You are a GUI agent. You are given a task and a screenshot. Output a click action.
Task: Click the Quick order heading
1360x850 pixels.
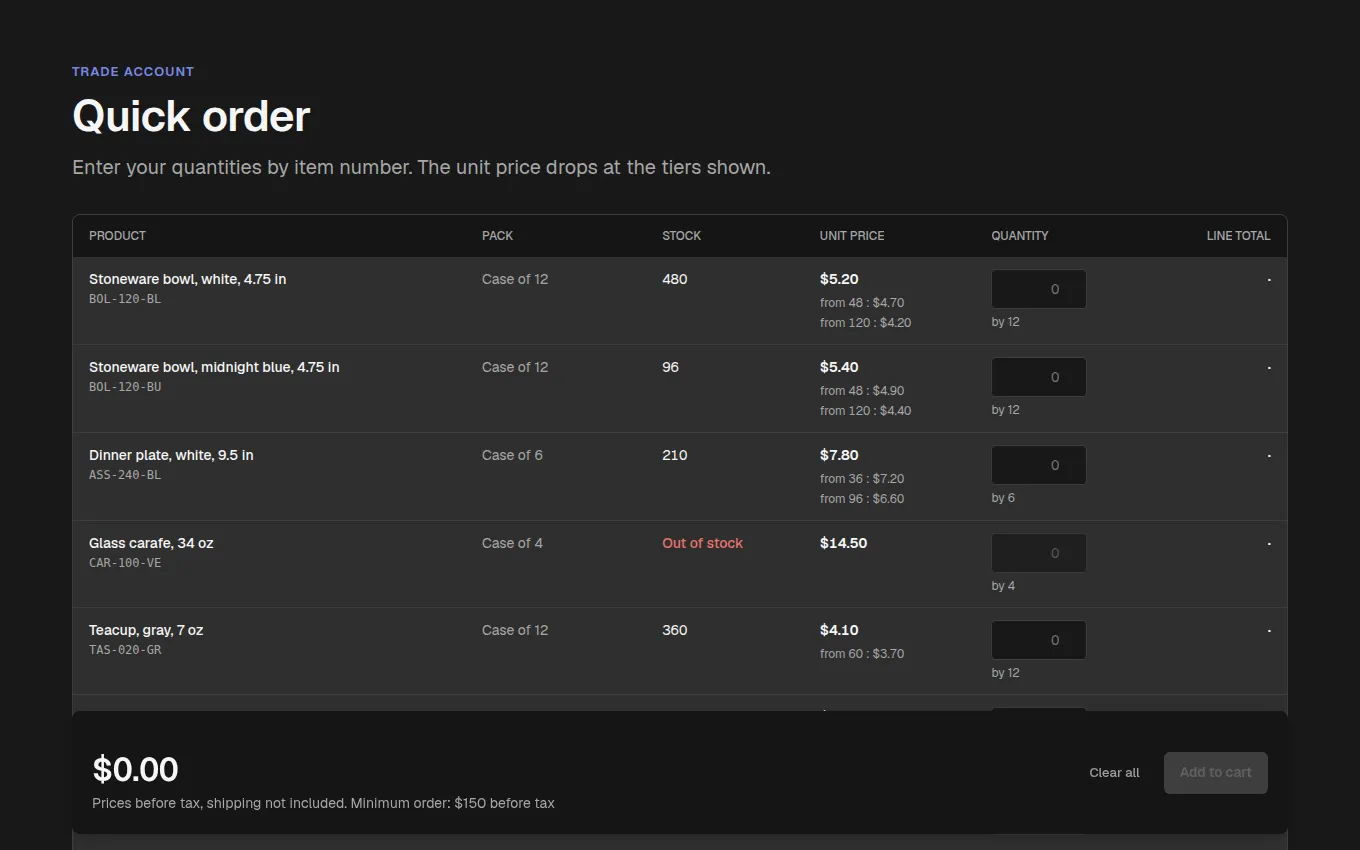point(191,116)
